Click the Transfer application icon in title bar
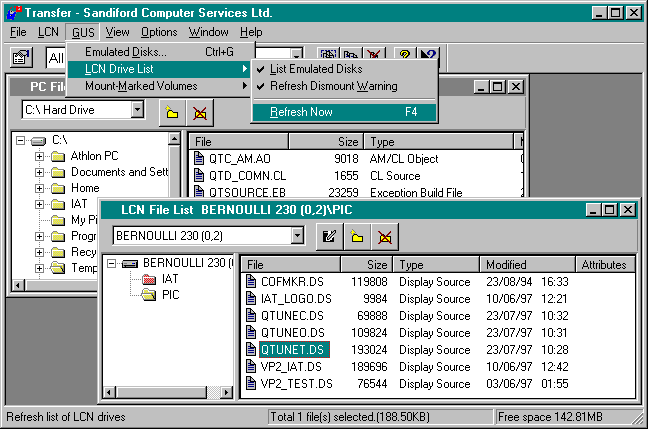This screenshot has height=429, width=648. coord(13,13)
